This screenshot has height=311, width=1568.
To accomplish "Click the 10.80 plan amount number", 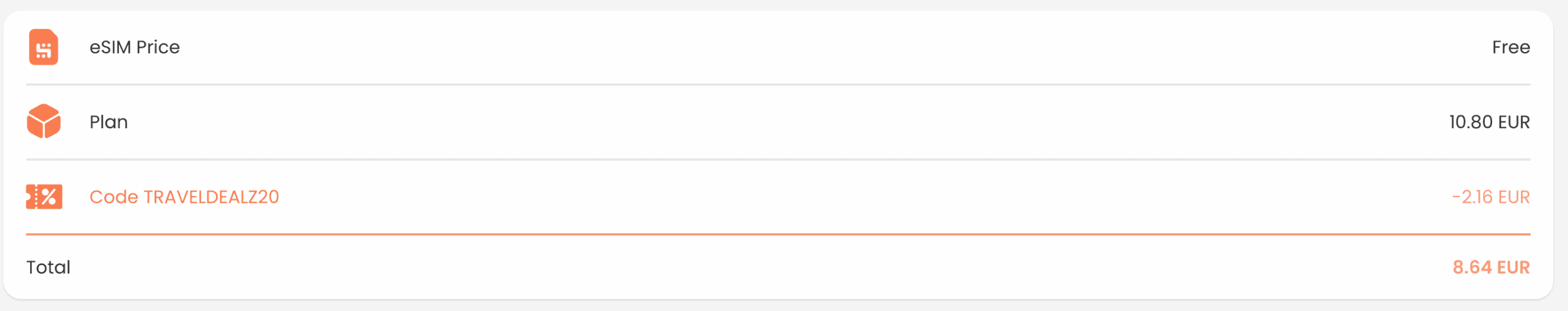I will pos(1470,122).
